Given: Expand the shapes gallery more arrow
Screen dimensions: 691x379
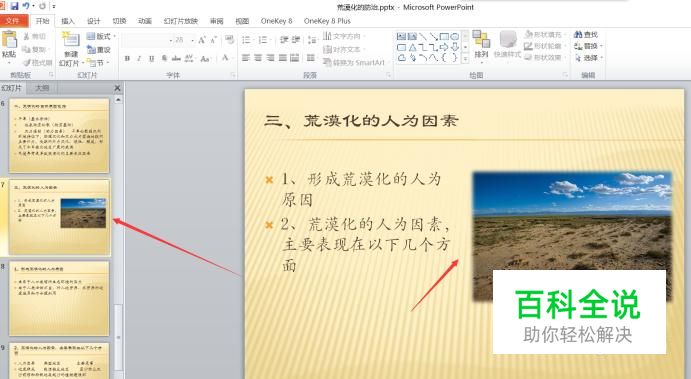Looking at the screenshot, I should 465,58.
